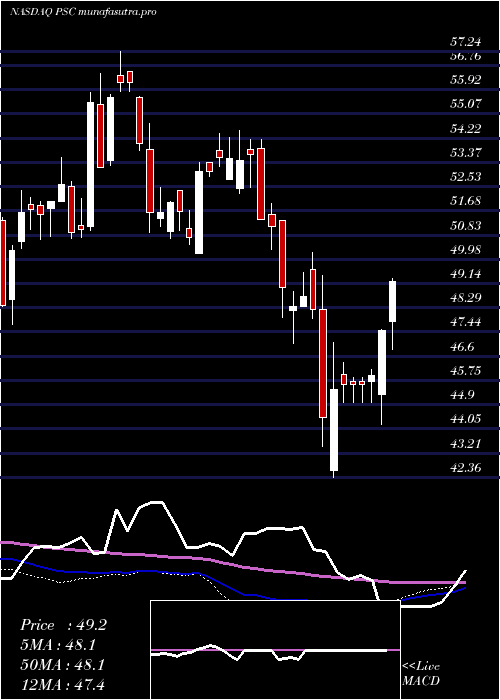Viewport: 500px width, 700px height.
Task: Click the 50MA : 48.1 readout
Action: tap(62, 665)
